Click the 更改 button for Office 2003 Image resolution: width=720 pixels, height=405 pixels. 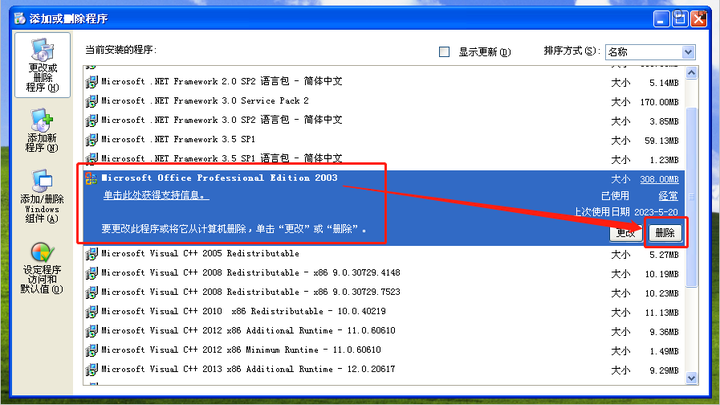(625, 233)
